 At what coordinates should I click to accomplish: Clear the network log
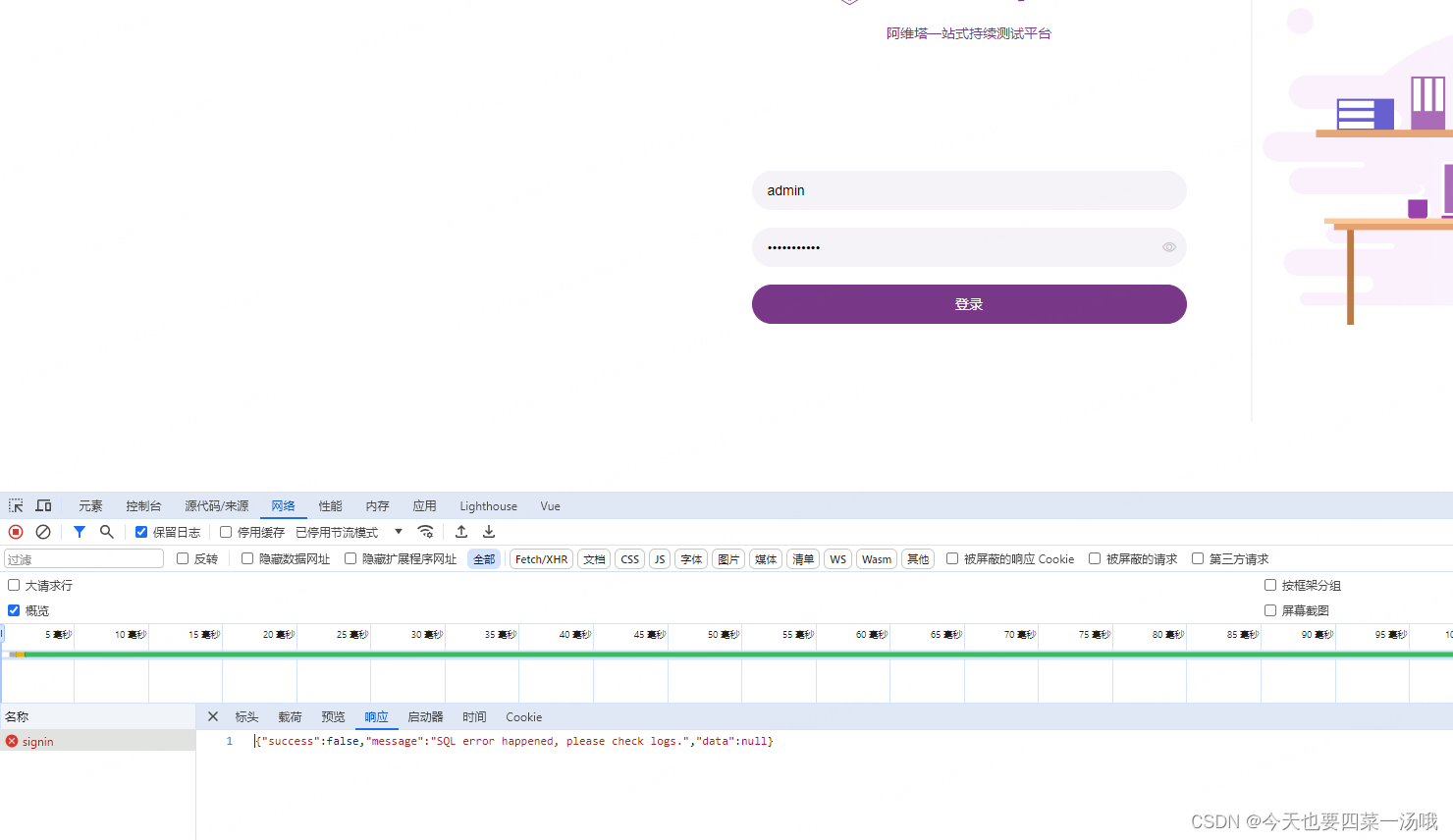(x=43, y=532)
